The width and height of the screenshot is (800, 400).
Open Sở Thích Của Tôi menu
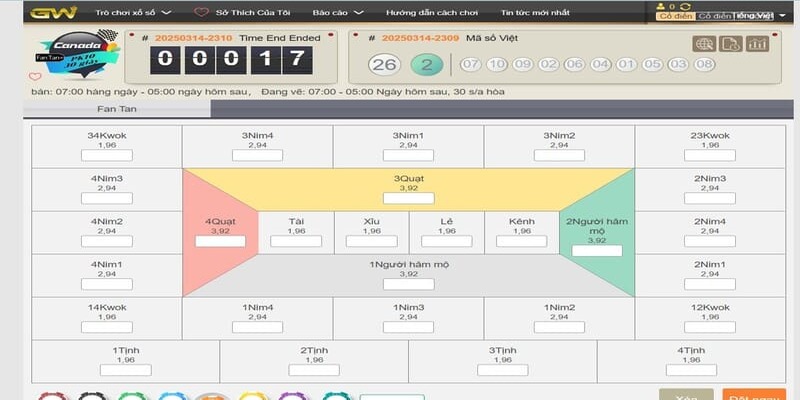coord(253,13)
